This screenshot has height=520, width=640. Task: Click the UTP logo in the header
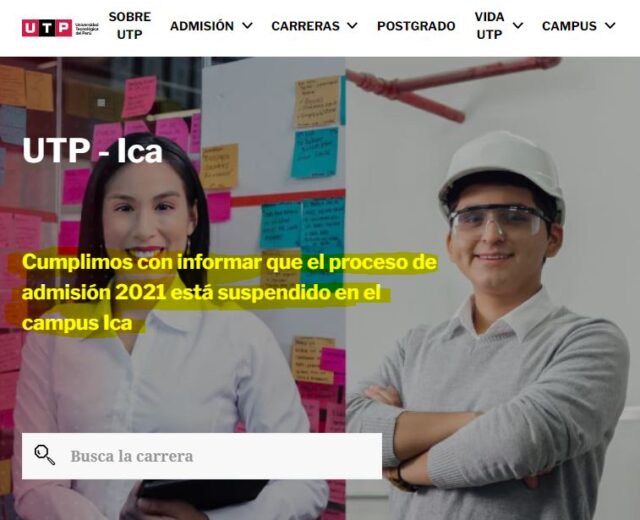(x=60, y=28)
